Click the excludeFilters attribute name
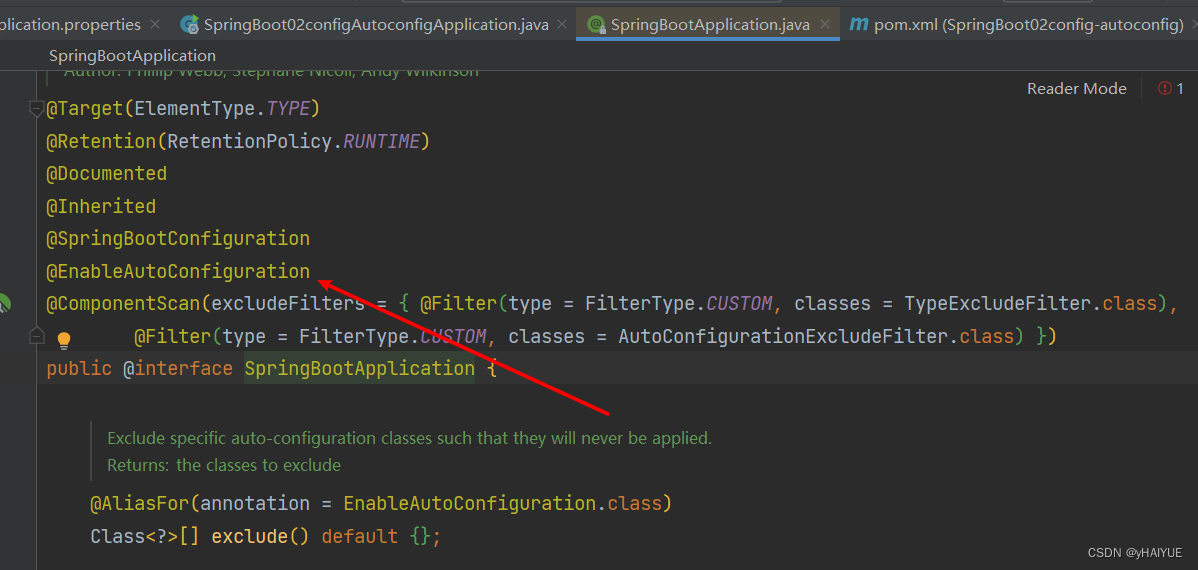 [x=287, y=303]
